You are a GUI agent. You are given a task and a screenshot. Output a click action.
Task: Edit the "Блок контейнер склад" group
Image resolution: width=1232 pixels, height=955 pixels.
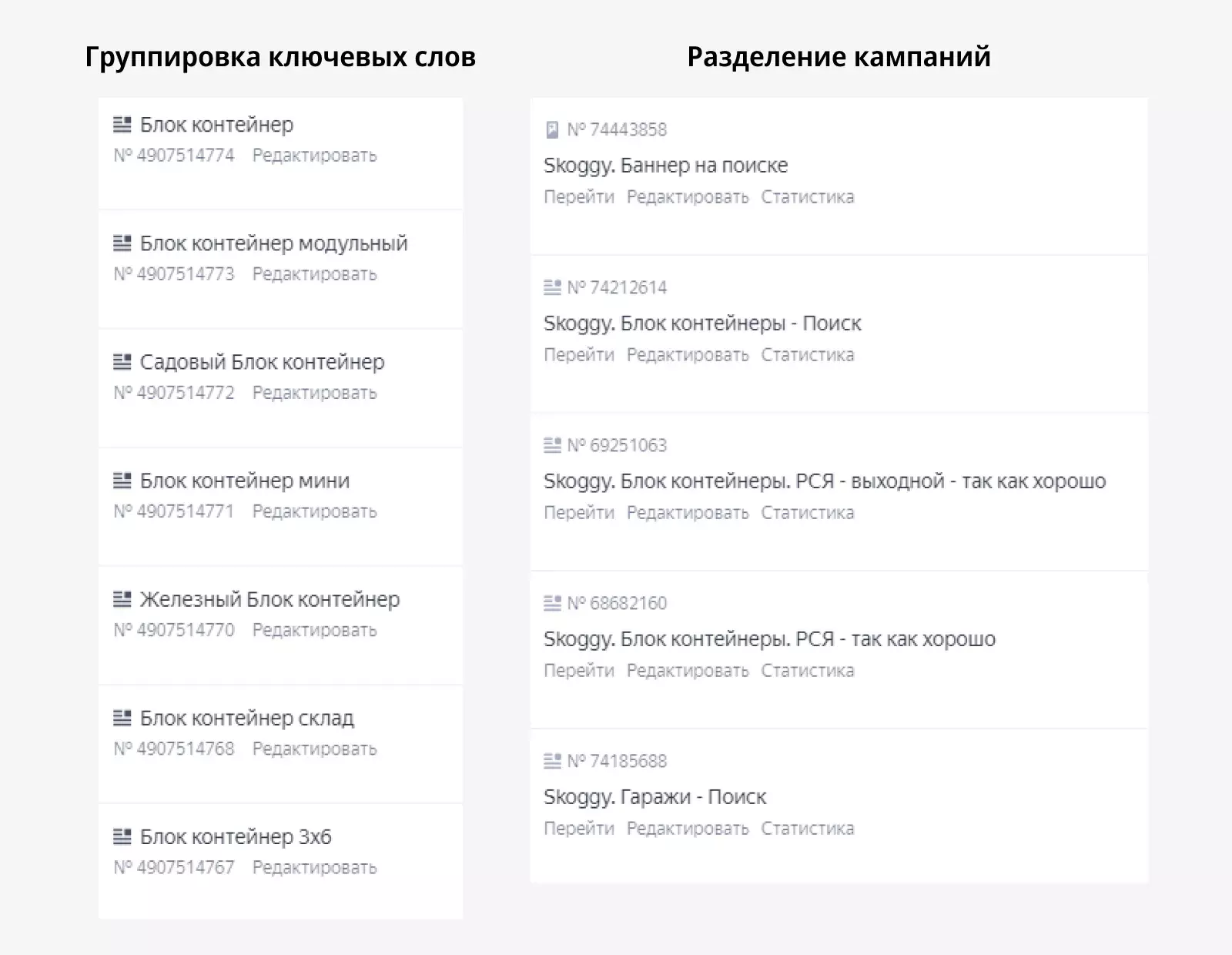313,749
